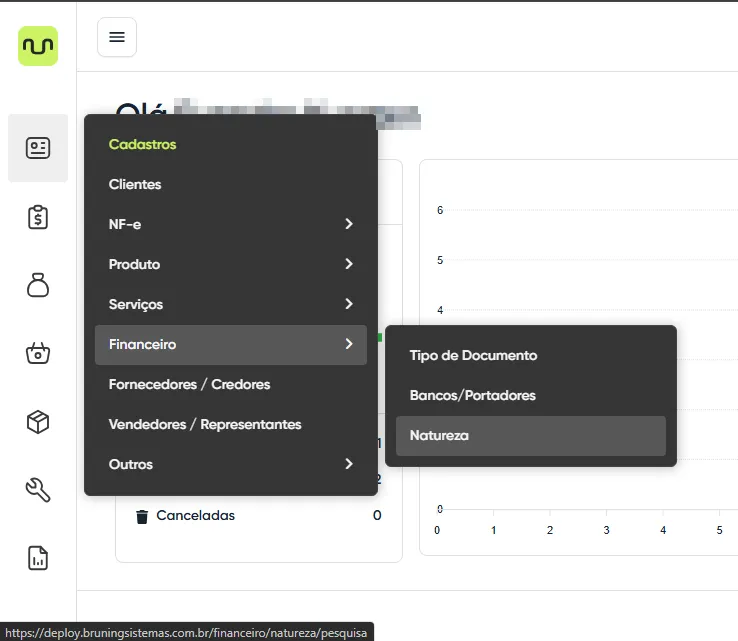This screenshot has height=641, width=738.
Task: Open Fornecedores / Credores menu entry
Action: click(x=189, y=384)
